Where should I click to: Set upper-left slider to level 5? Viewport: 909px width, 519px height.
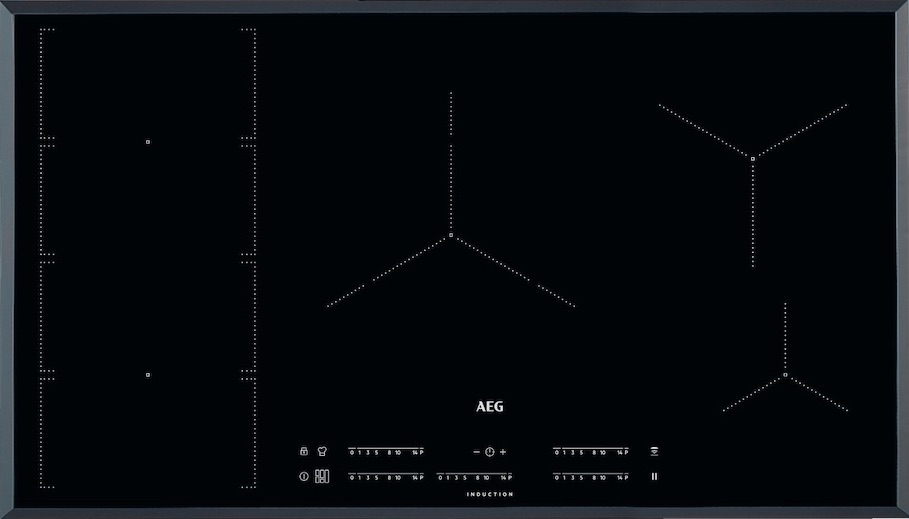[x=376, y=452]
